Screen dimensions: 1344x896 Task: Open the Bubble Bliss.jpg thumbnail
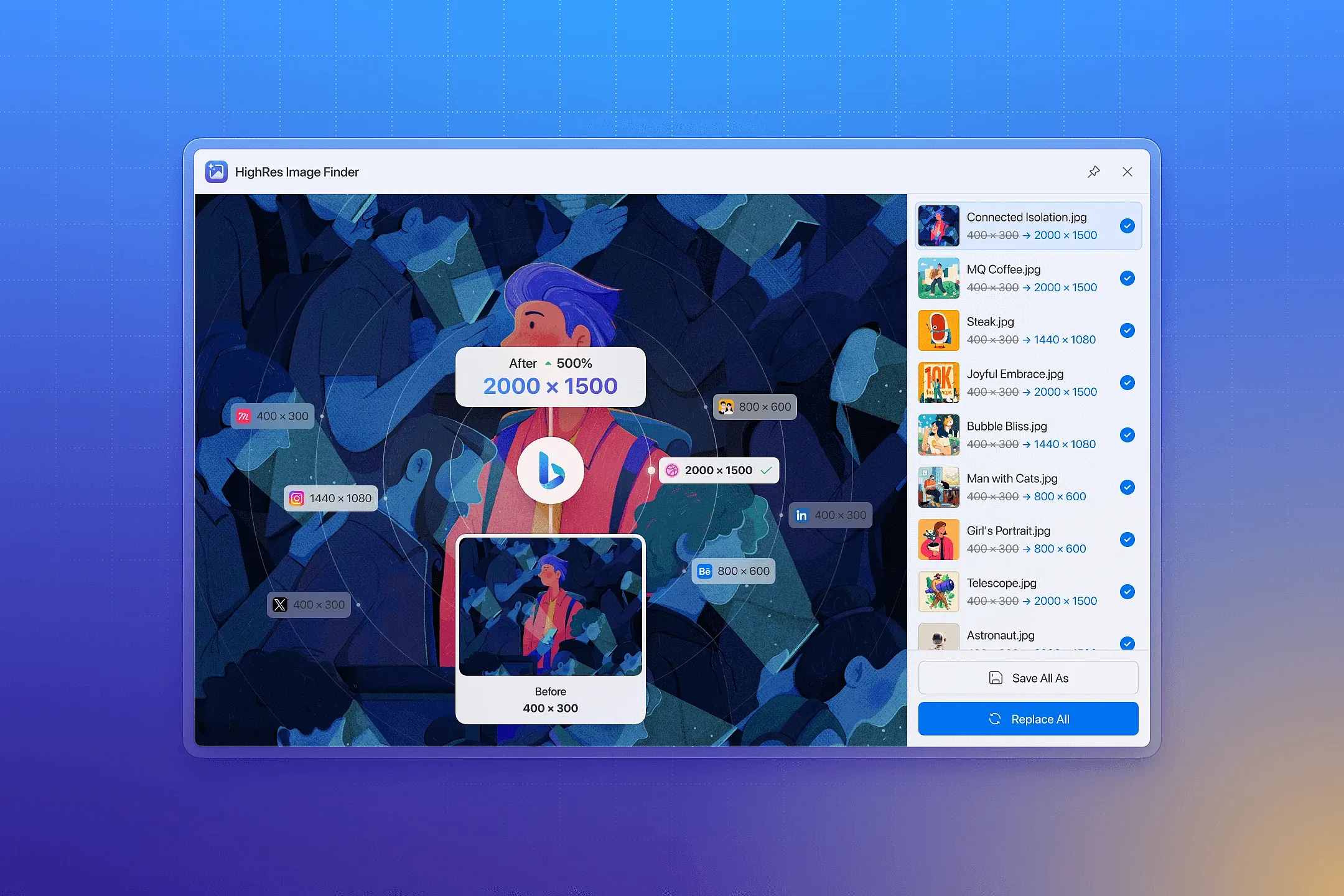click(938, 435)
